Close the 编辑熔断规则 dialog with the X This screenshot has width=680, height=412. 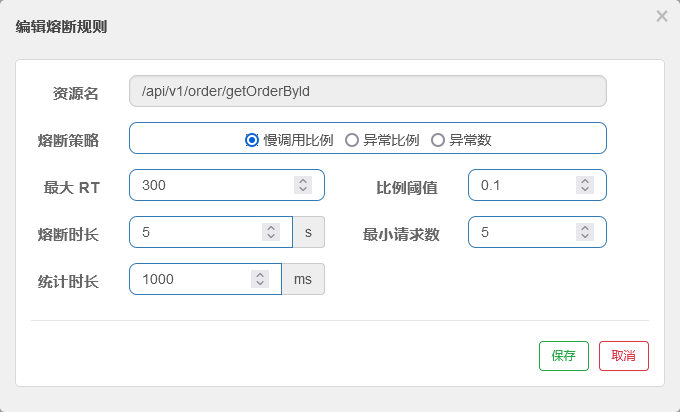coord(661,16)
